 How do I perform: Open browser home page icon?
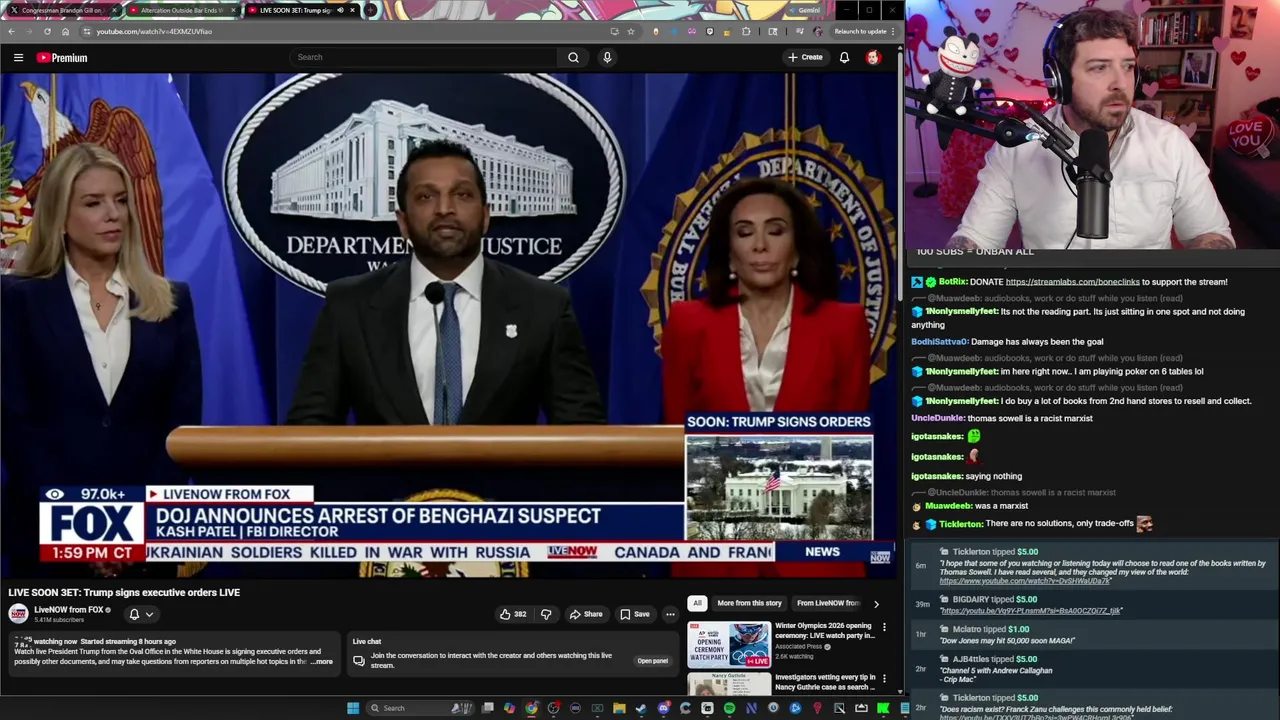(65, 31)
